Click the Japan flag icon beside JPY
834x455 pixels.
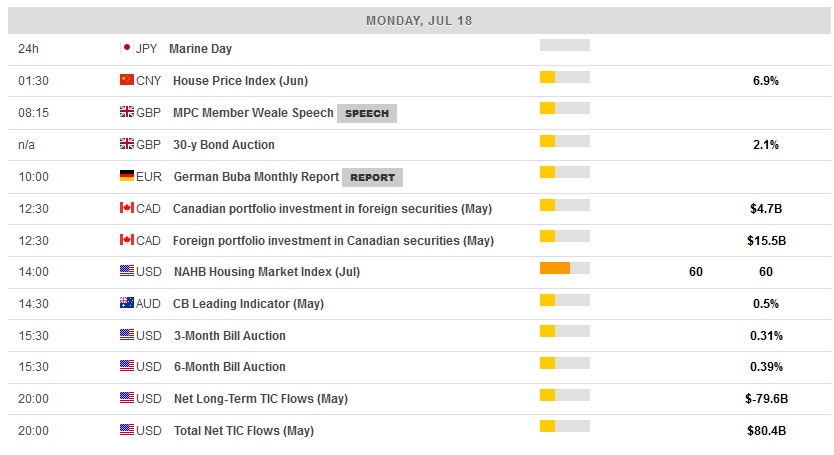click(126, 48)
